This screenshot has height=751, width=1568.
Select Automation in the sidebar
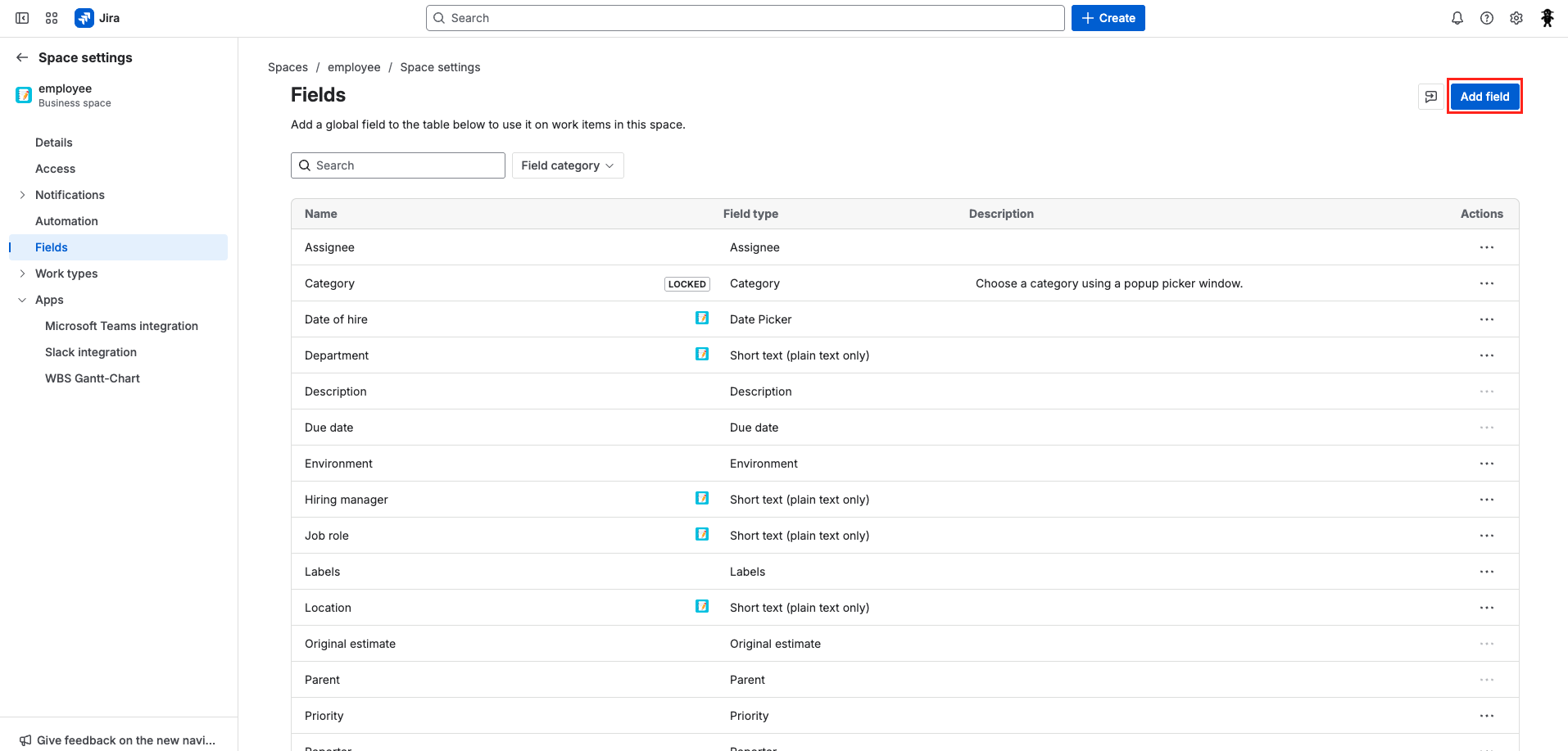[x=66, y=221]
